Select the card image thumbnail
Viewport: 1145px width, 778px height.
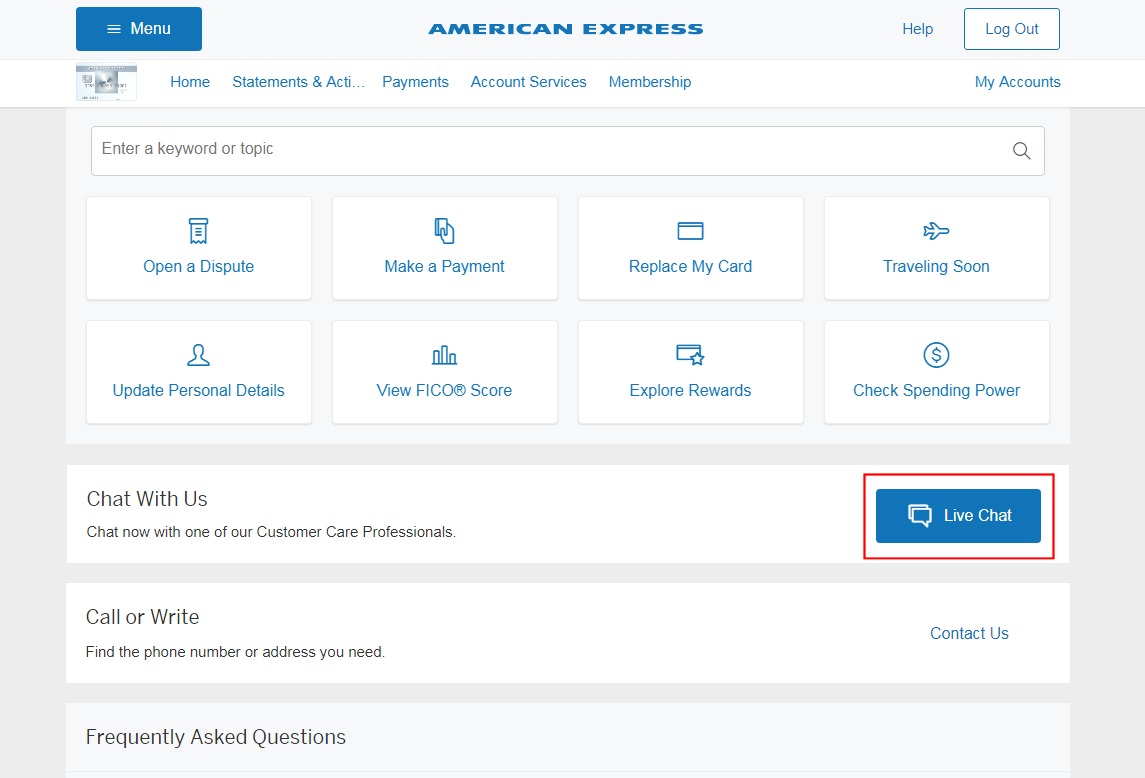pyautogui.click(x=107, y=82)
